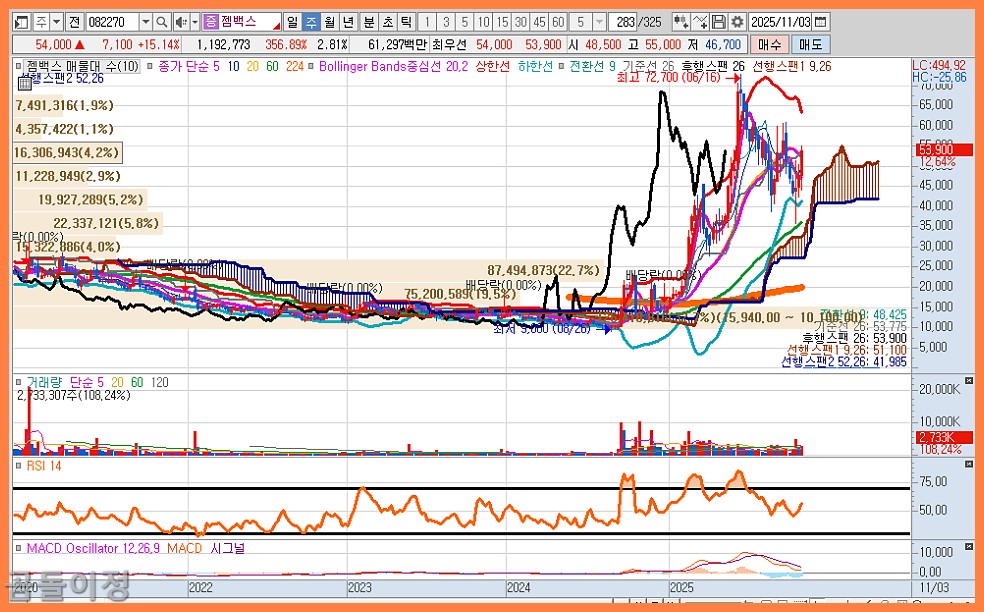Switch to monthly 월 chart period

329,22
